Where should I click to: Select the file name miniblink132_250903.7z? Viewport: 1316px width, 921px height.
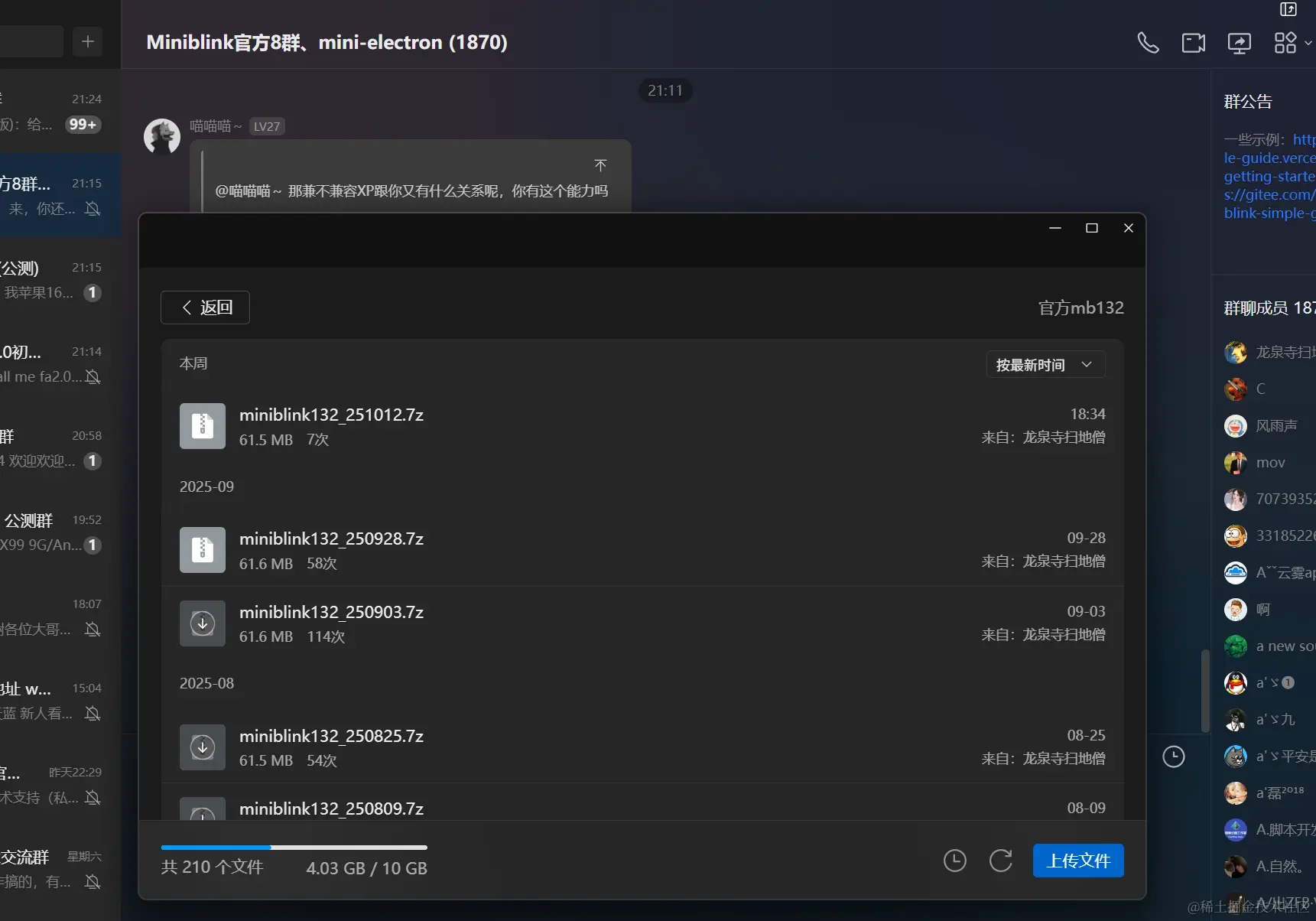pos(331,612)
